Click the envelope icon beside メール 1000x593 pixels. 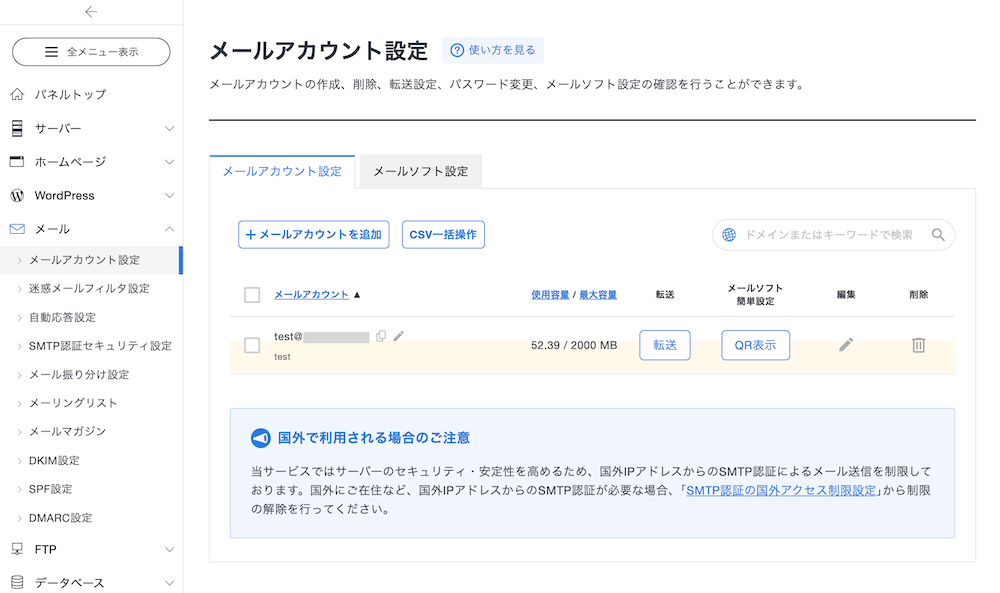point(17,229)
